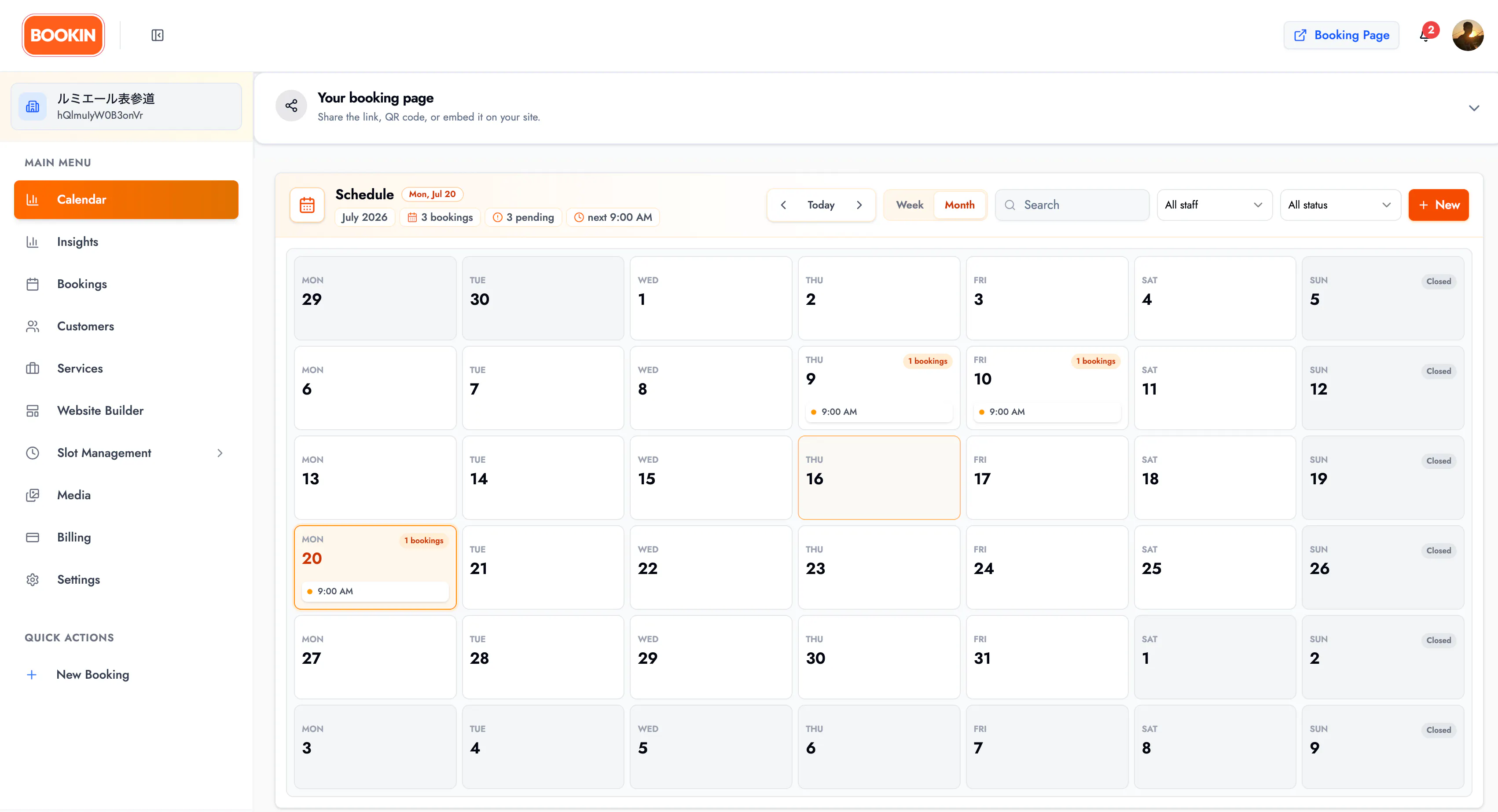Expand Slot Management submenu

(x=220, y=453)
